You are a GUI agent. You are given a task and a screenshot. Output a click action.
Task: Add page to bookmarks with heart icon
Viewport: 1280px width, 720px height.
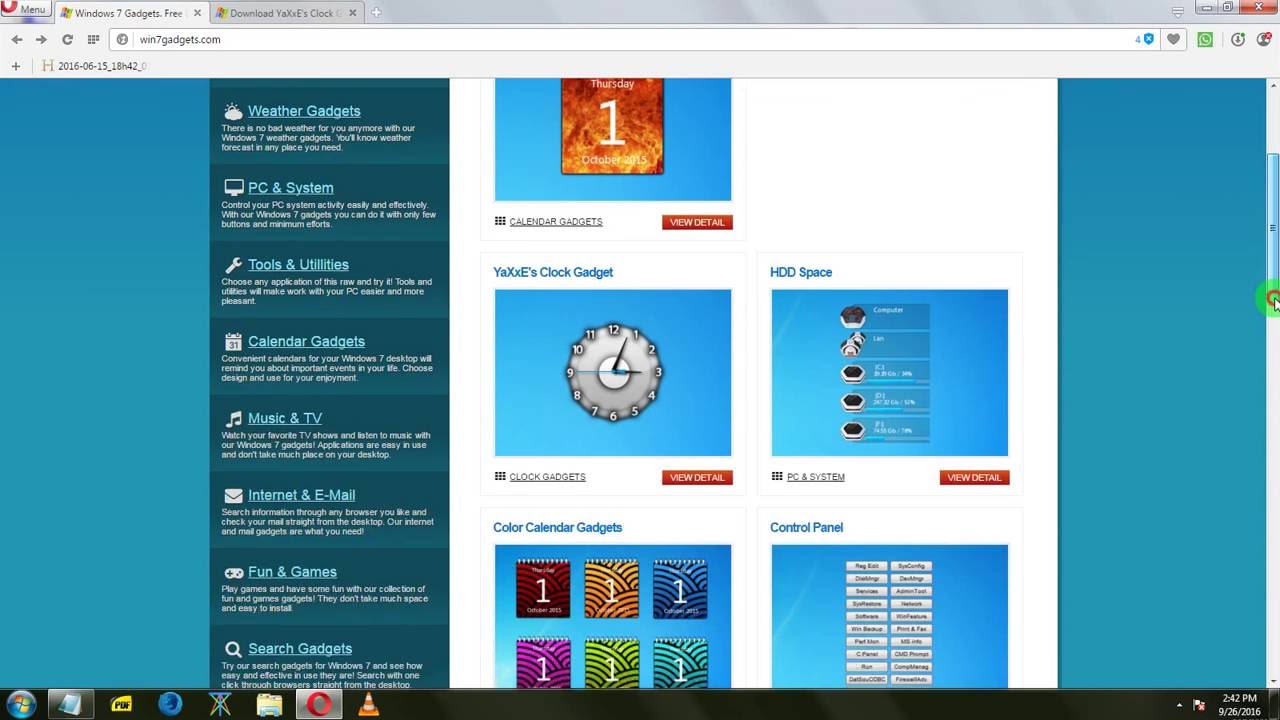(1174, 39)
